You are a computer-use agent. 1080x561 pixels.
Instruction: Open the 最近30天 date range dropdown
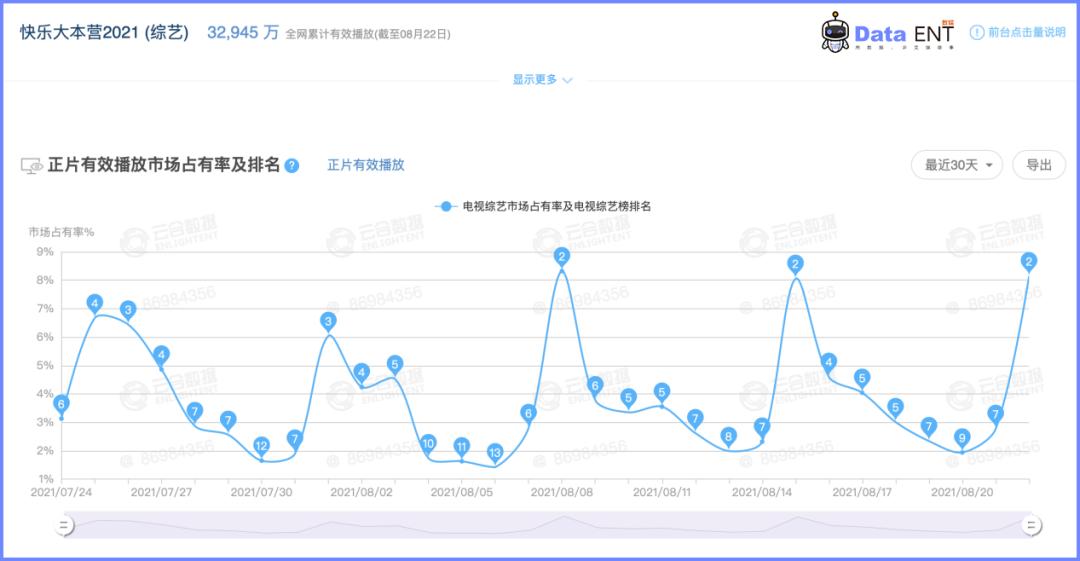click(x=957, y=165)
